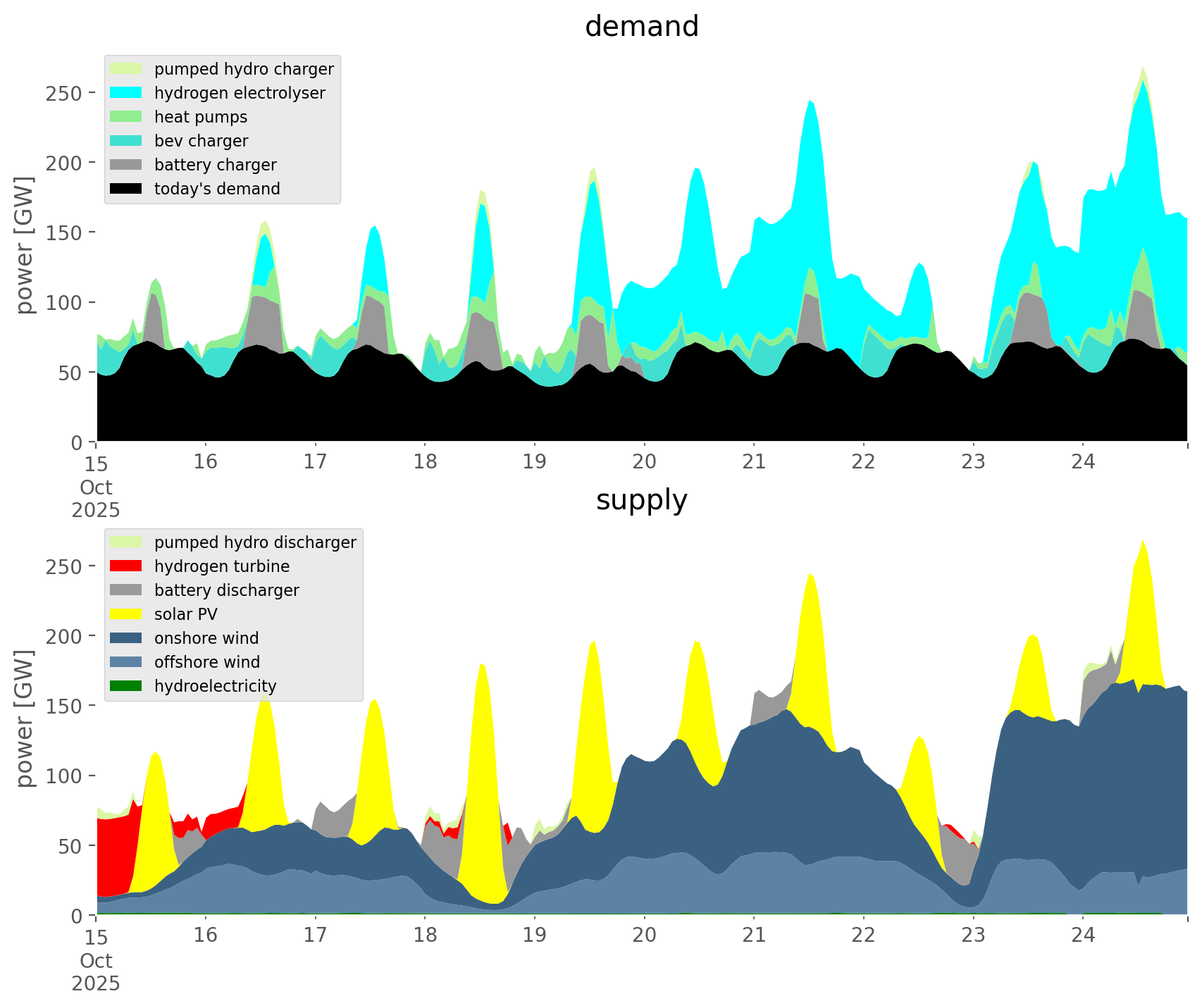Click the dark blue onshore wind swatch
Screen dimensions: 1202x1008
[126, 638]
